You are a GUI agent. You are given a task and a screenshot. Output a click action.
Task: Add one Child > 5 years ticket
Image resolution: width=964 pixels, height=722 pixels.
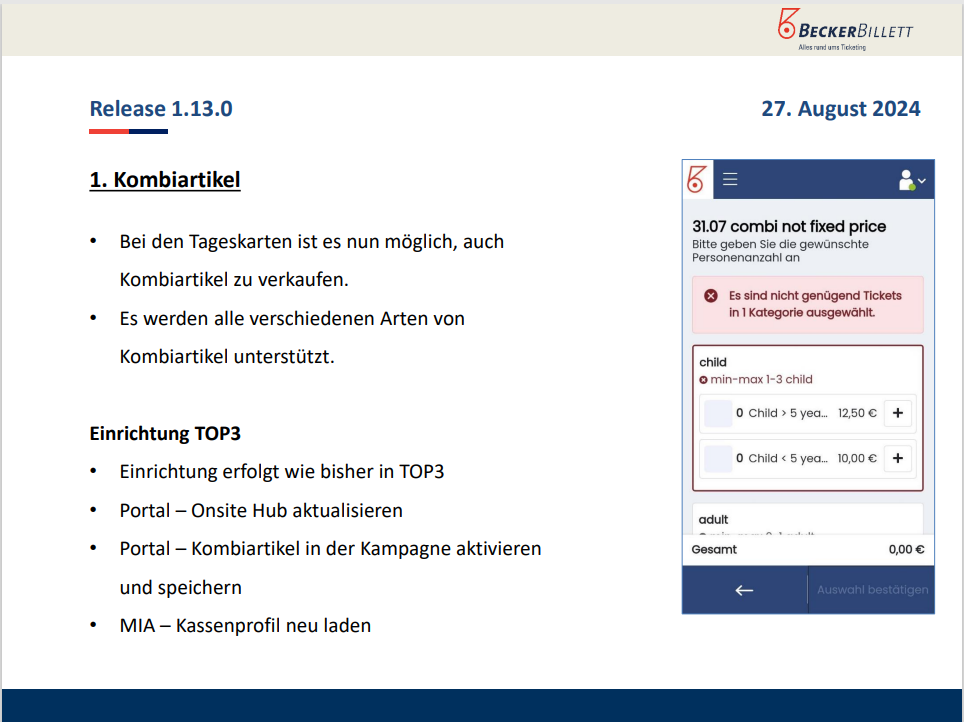898,413
